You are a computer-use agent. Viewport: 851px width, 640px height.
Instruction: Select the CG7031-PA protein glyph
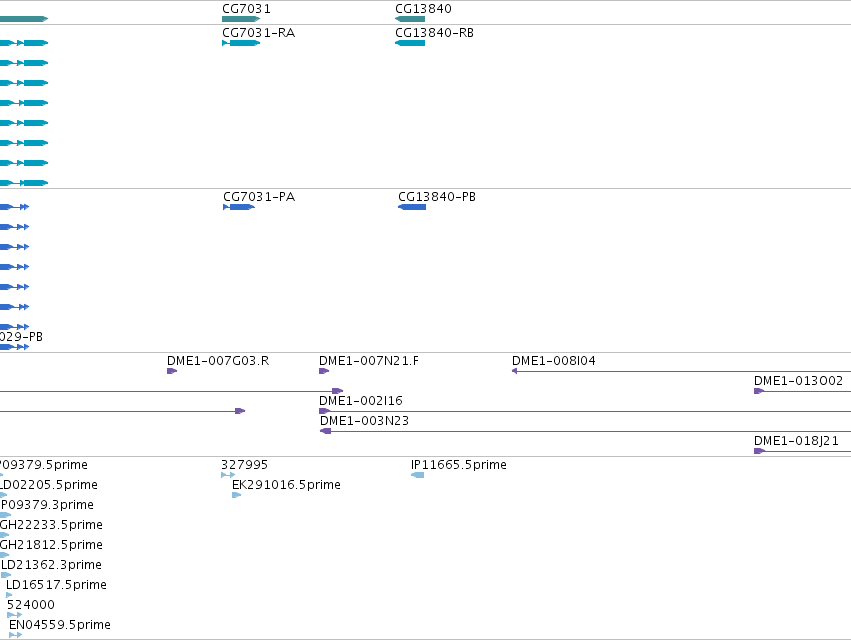click(239, 207)
